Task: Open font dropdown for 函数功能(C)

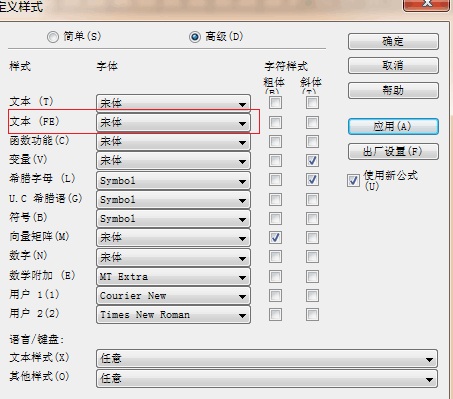Action: click(x=173, y=142)
